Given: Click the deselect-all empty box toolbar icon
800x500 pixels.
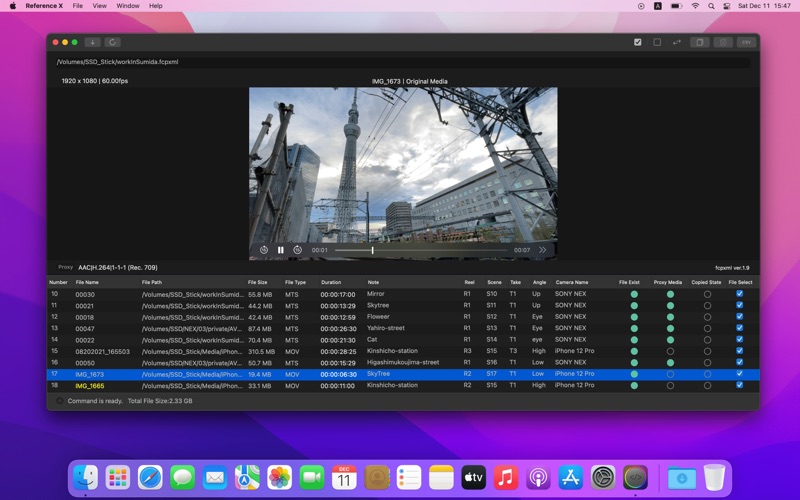Looking at the screenshot, I should [657, 42].
